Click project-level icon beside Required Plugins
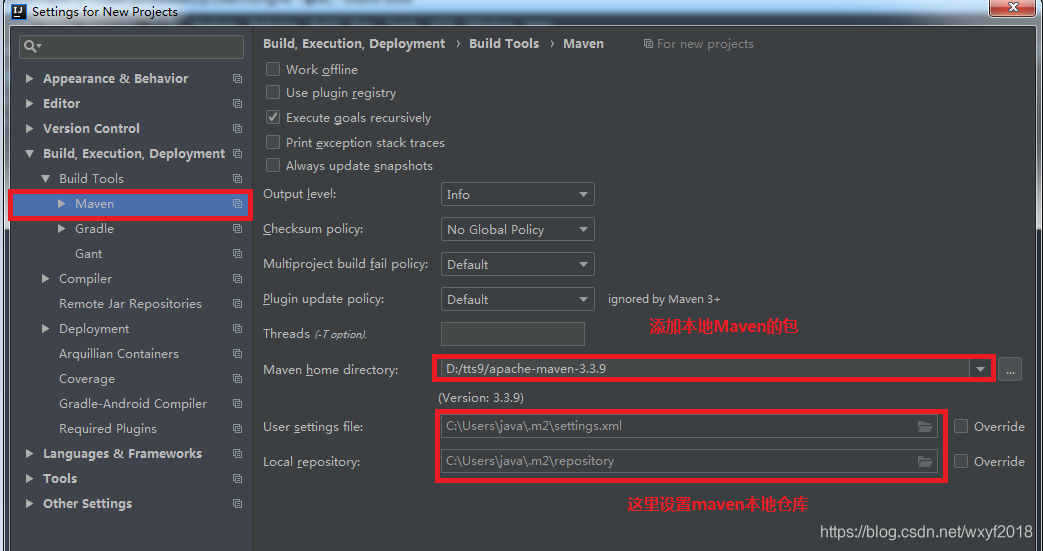The width and height of the screenshot is (1043, 551). (237, 429)
